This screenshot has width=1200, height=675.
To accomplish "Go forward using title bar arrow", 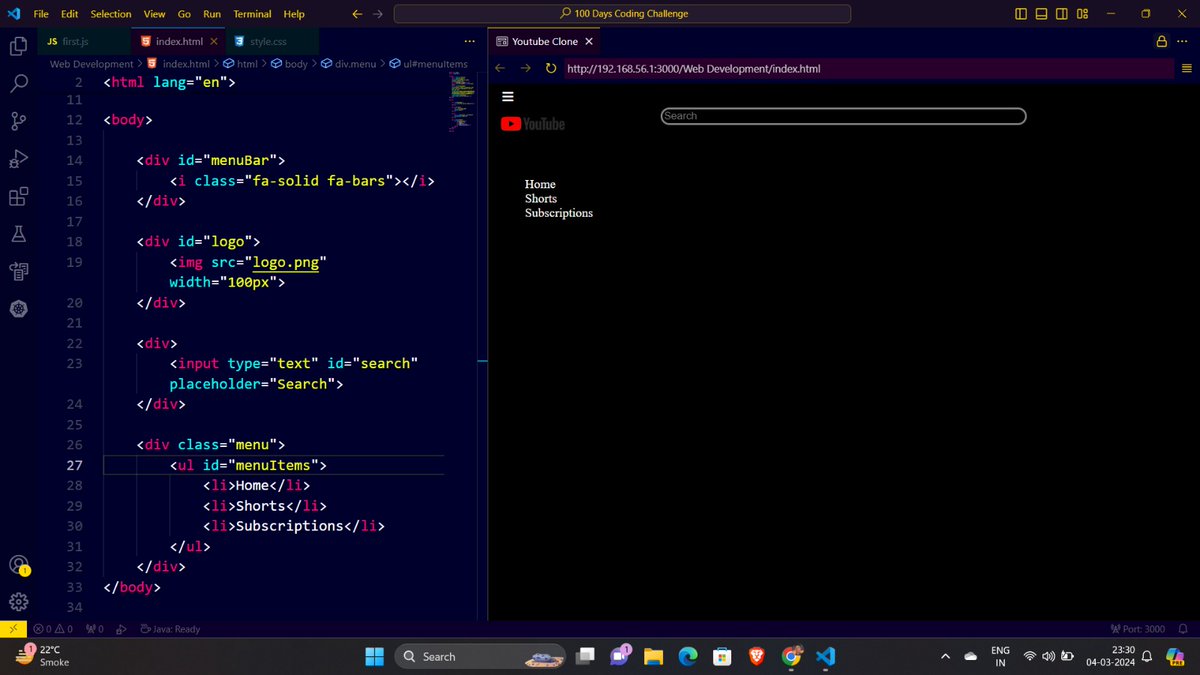I will click(378, 14).
